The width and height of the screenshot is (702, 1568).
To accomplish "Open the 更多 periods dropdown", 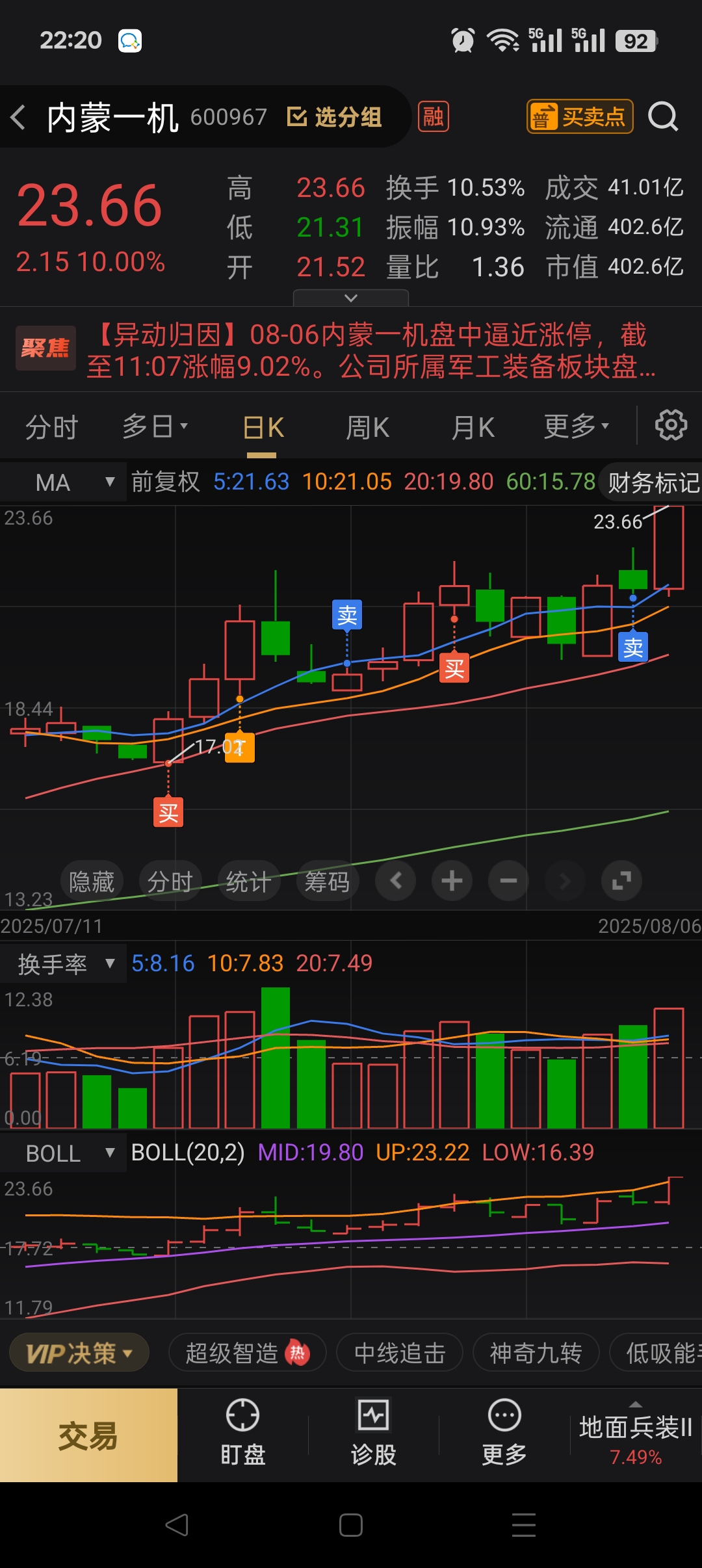I will click(x=577, y=427).
